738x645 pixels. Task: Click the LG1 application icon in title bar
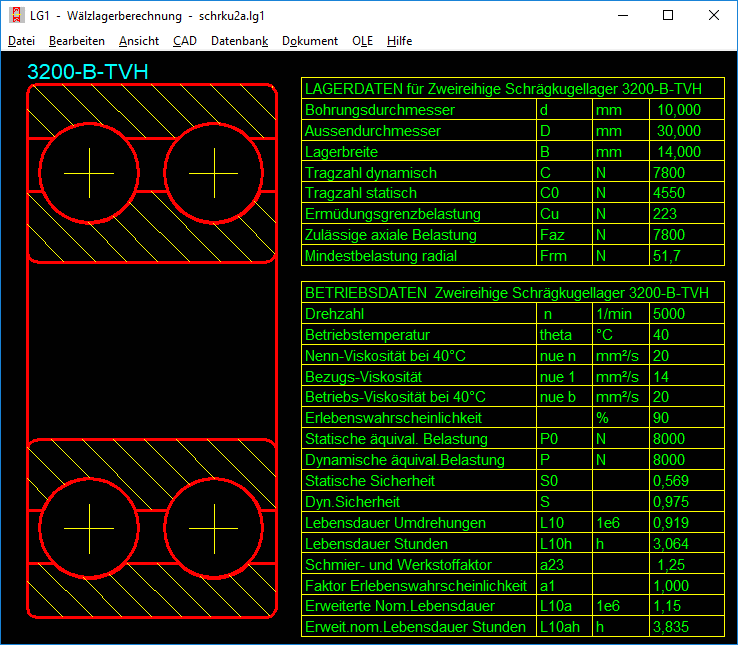(x=17, y=16)
